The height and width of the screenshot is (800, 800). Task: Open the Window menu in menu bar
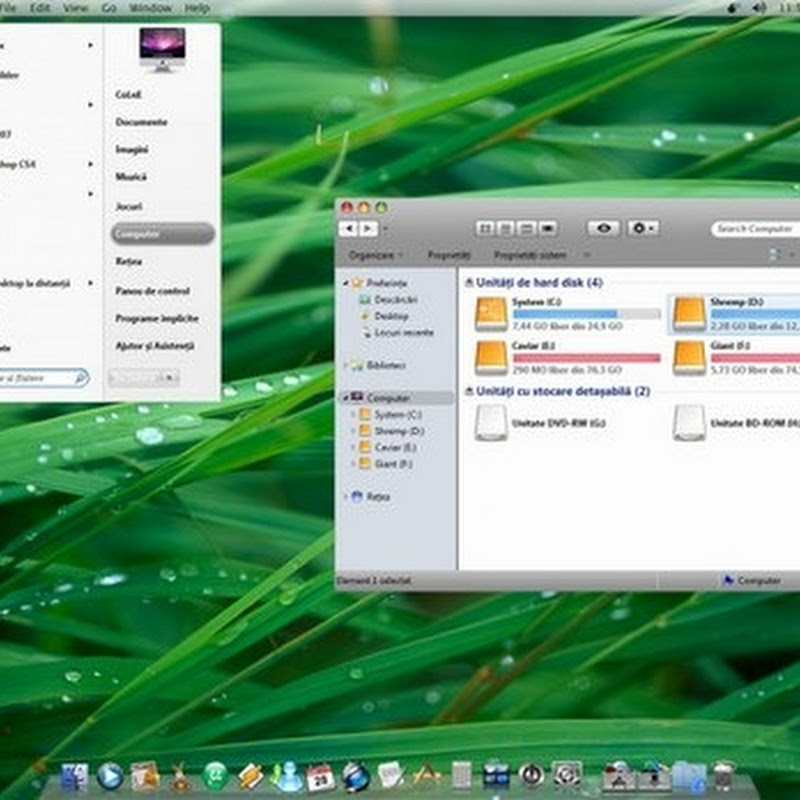(x=150, y=7)
